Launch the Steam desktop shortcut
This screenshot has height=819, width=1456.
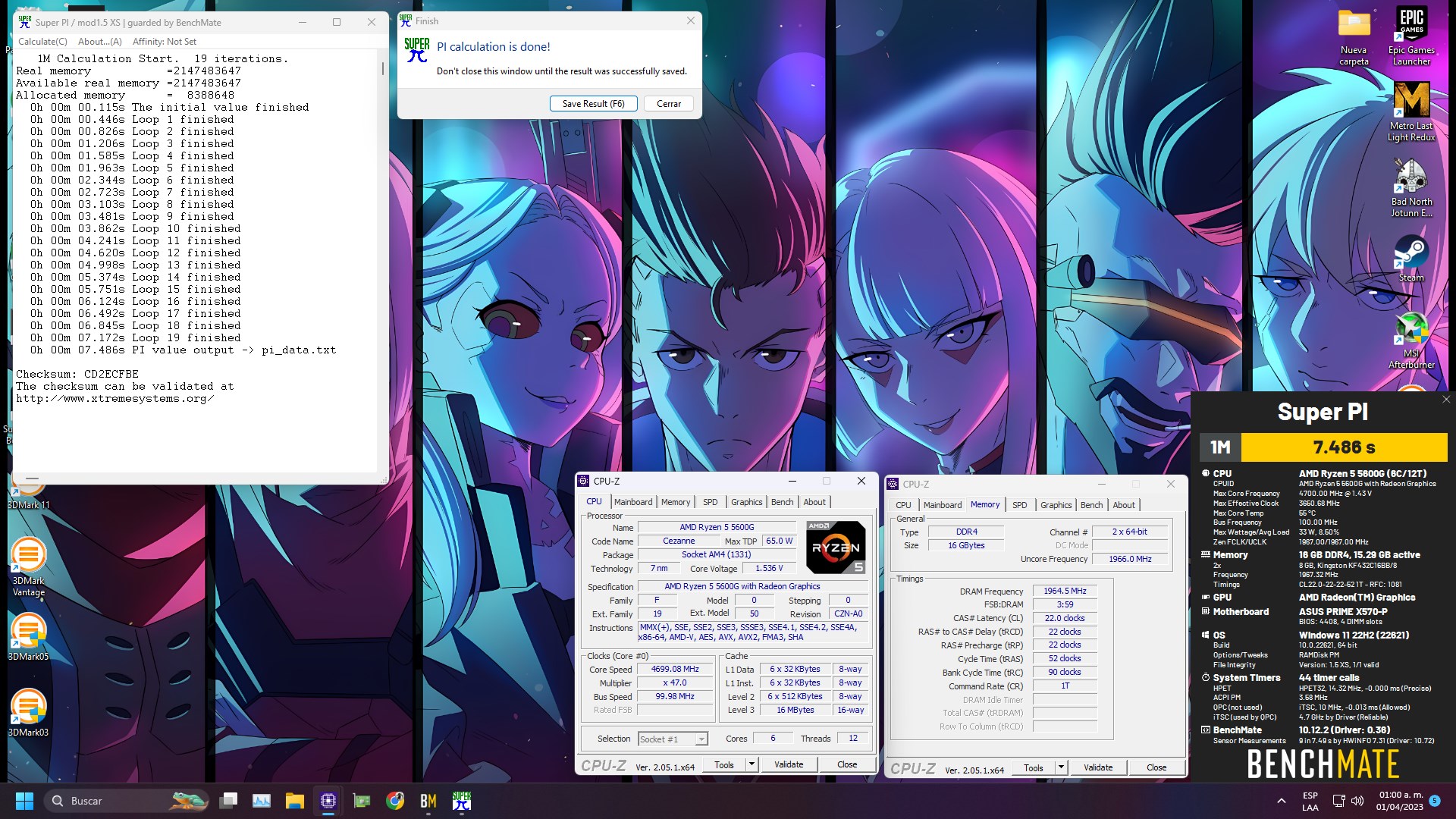(x=1411, y=258)
